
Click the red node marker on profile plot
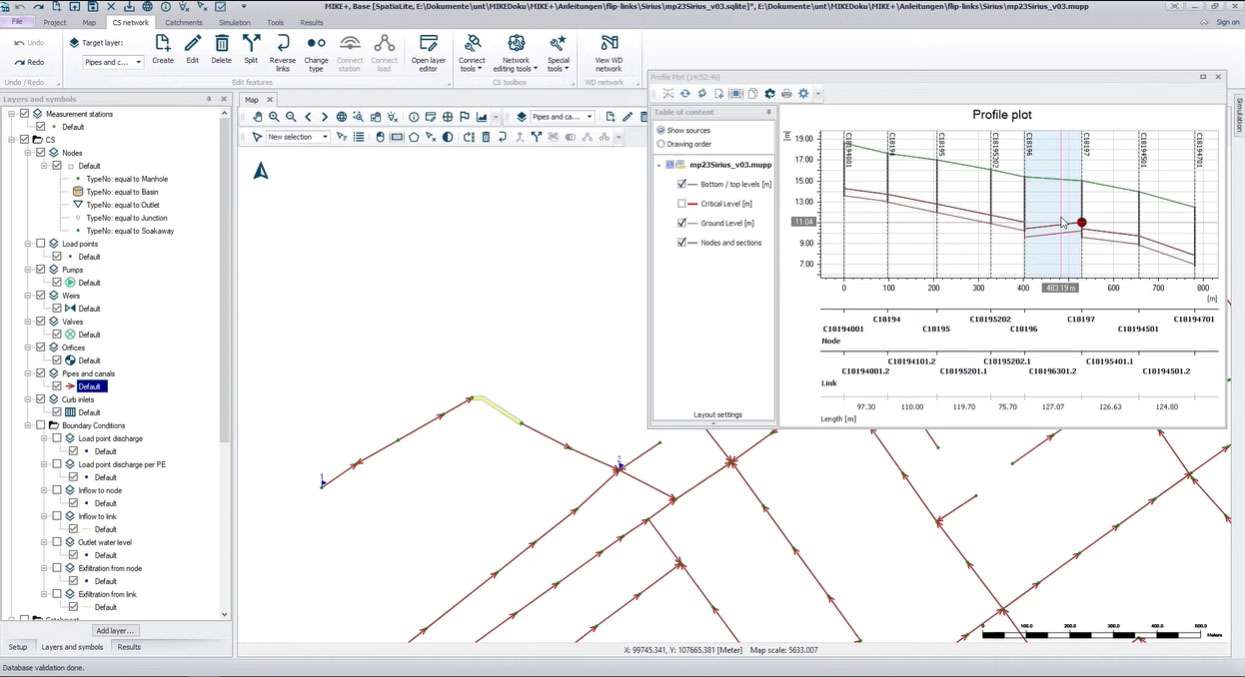1081,223
